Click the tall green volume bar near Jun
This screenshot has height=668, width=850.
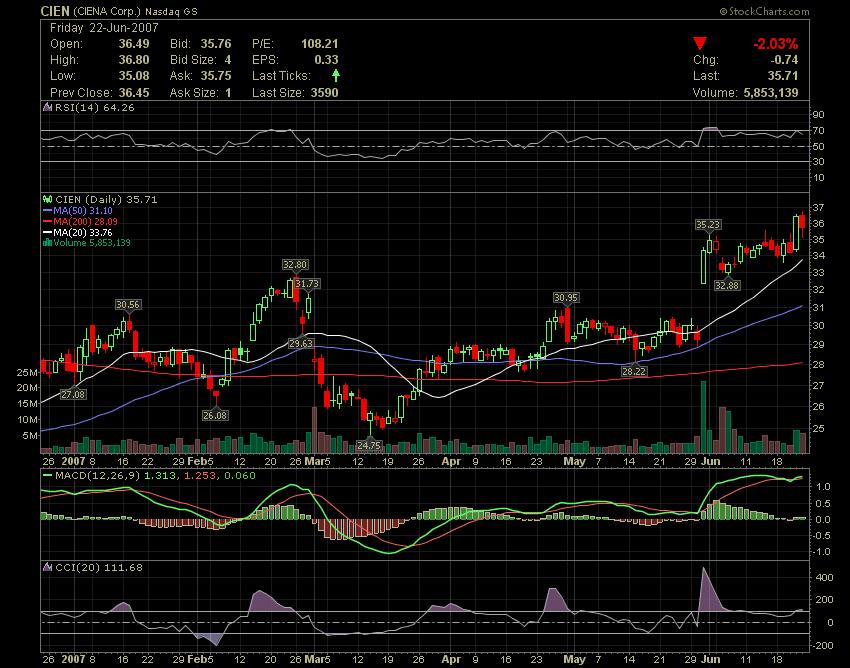703,417
